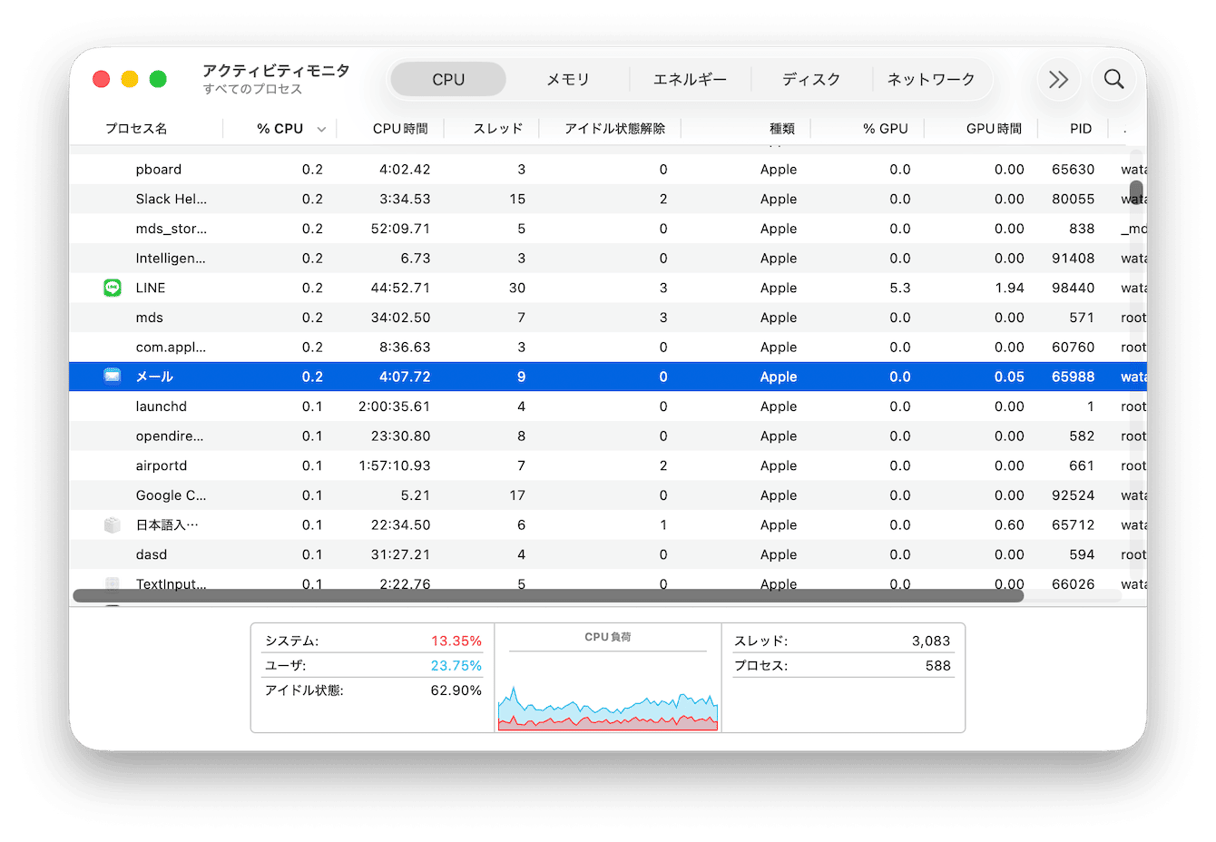Click the メール (Mail) app icon
The width and height of the screenshot is (1216, 842).
(112, 376)
